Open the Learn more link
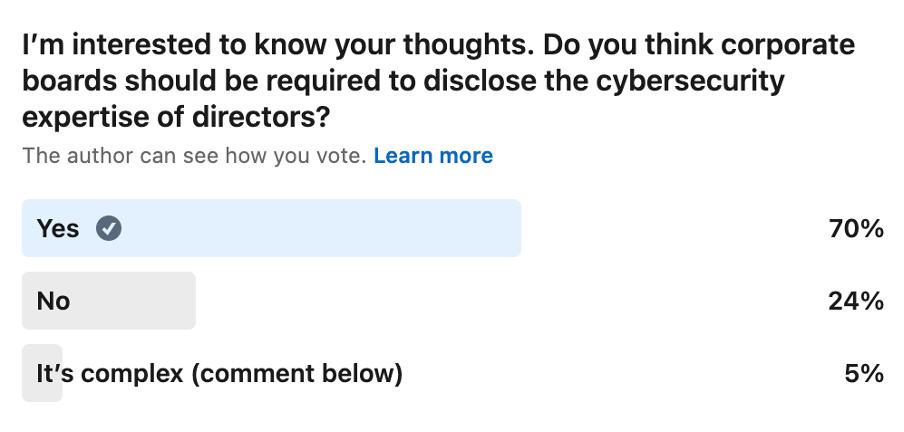Screen dimensions: 904x432 click(433, 156)
